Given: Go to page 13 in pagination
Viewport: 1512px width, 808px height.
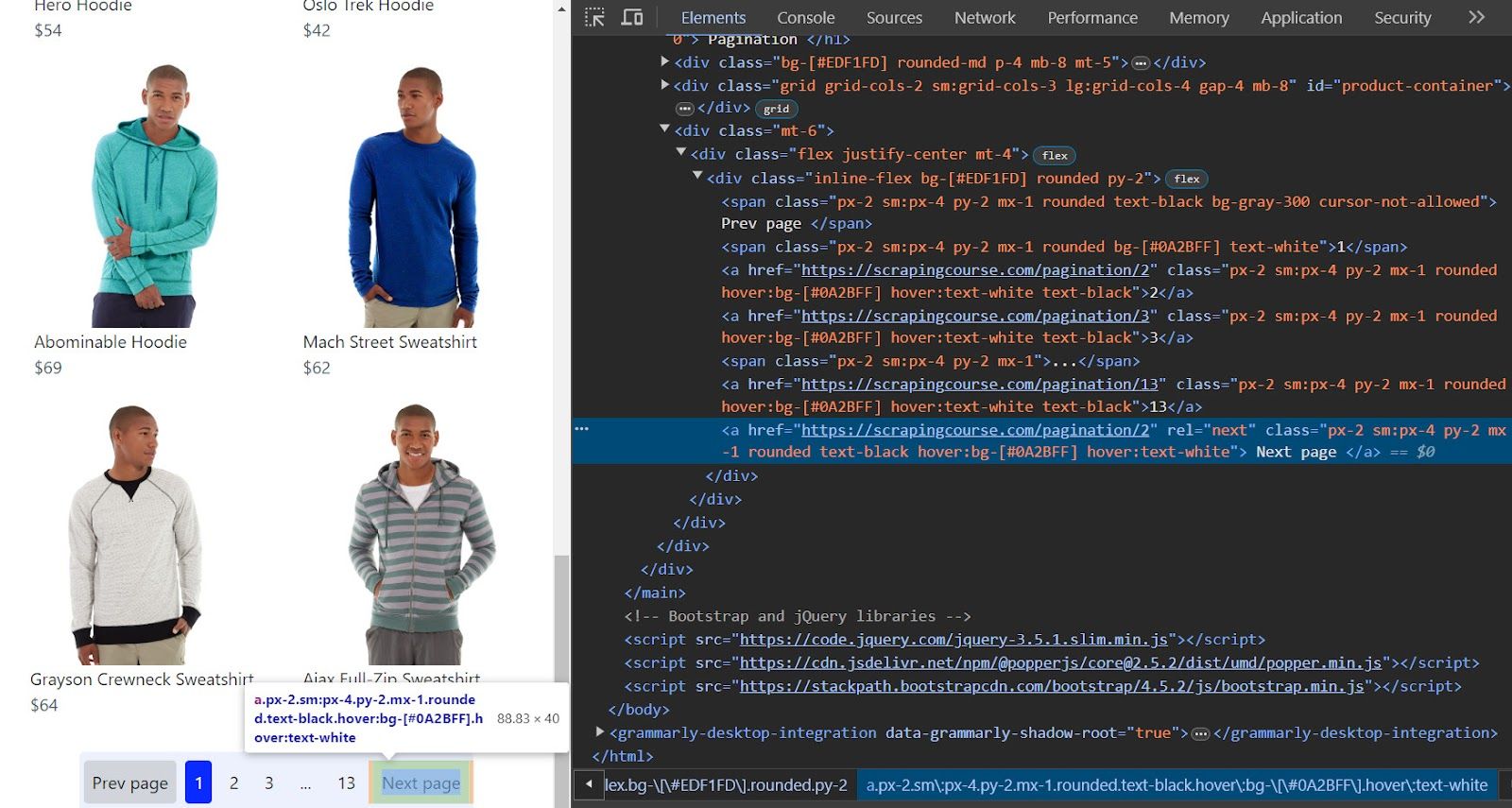Looking at the screenshot, I should click(346, 782).
